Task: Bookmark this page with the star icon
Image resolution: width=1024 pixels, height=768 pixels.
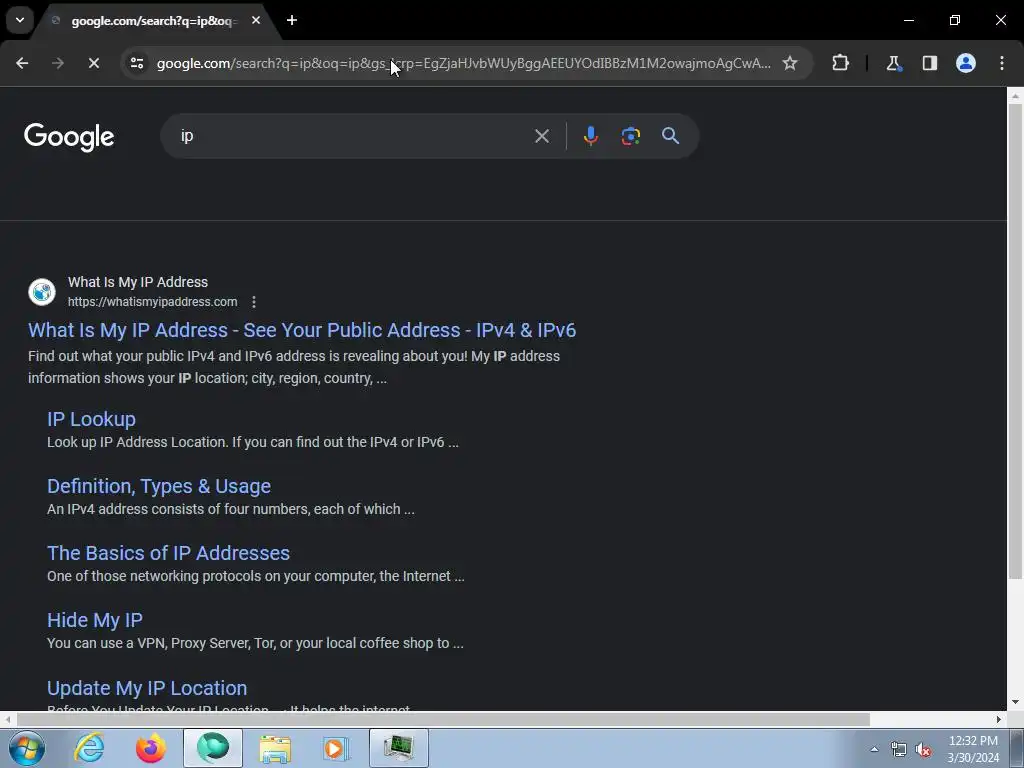Action: pos(790,63)
